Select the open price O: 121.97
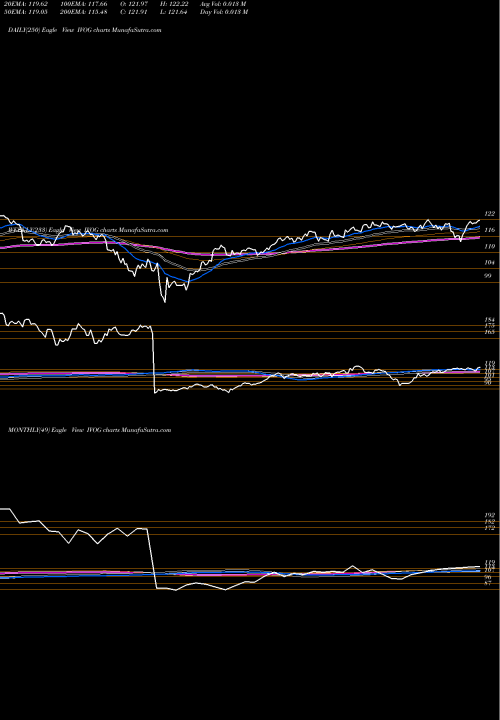This screenshot has height=720, width=500. 135,4
